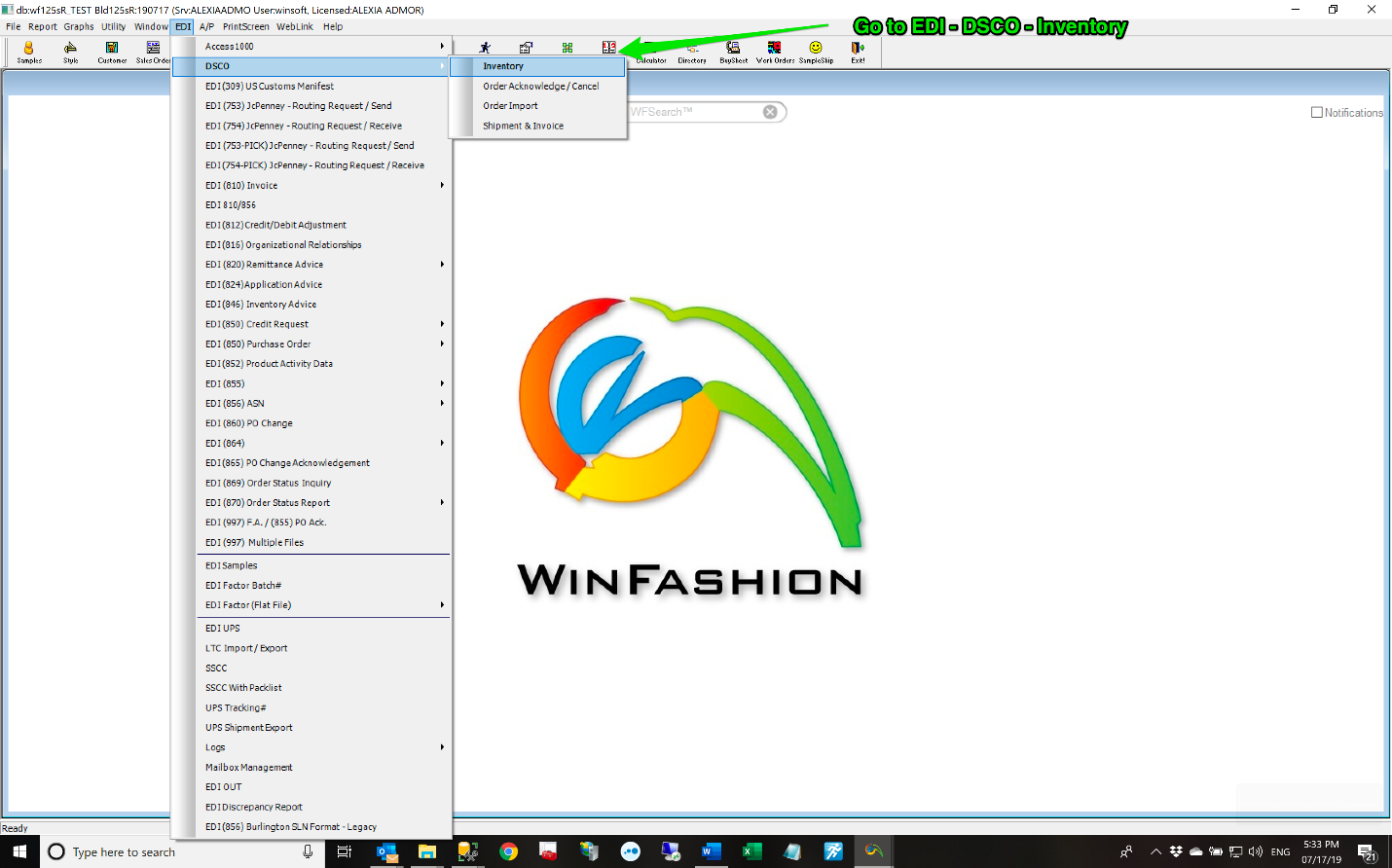Open the volume speaker tray icon
This screenshot has width=1392, height=868.
(x=1256, y=851)
